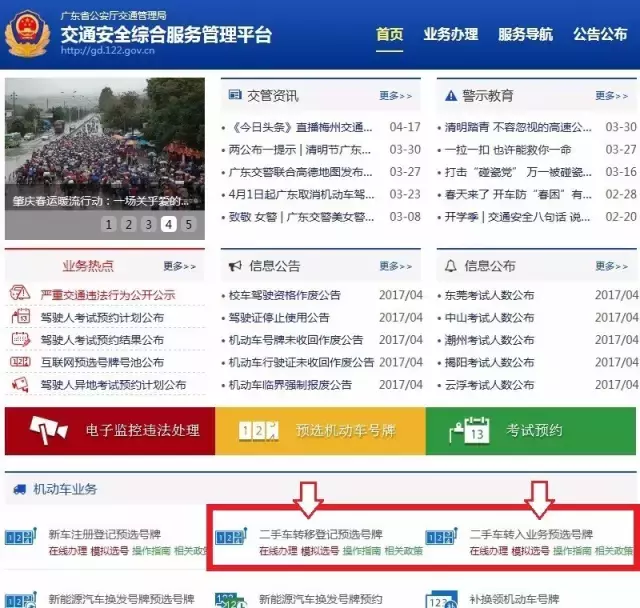
Task: Open 两公布一提示 清明节广东 article
Action: (x=300, y=150)
